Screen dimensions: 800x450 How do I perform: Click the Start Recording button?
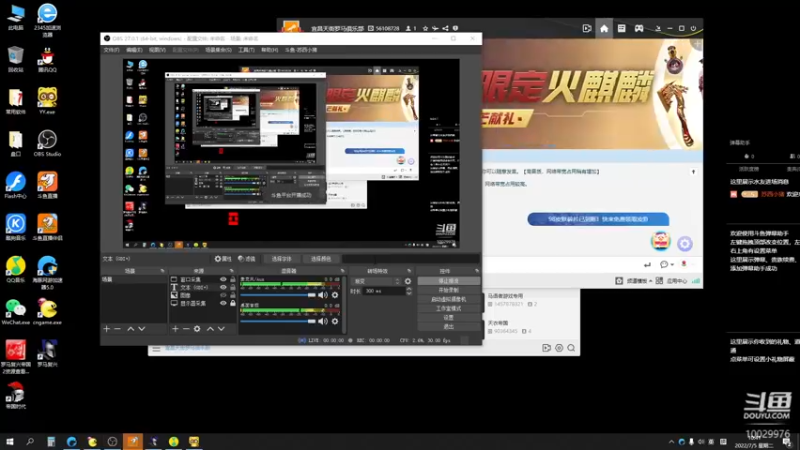[x=448, y=290]
